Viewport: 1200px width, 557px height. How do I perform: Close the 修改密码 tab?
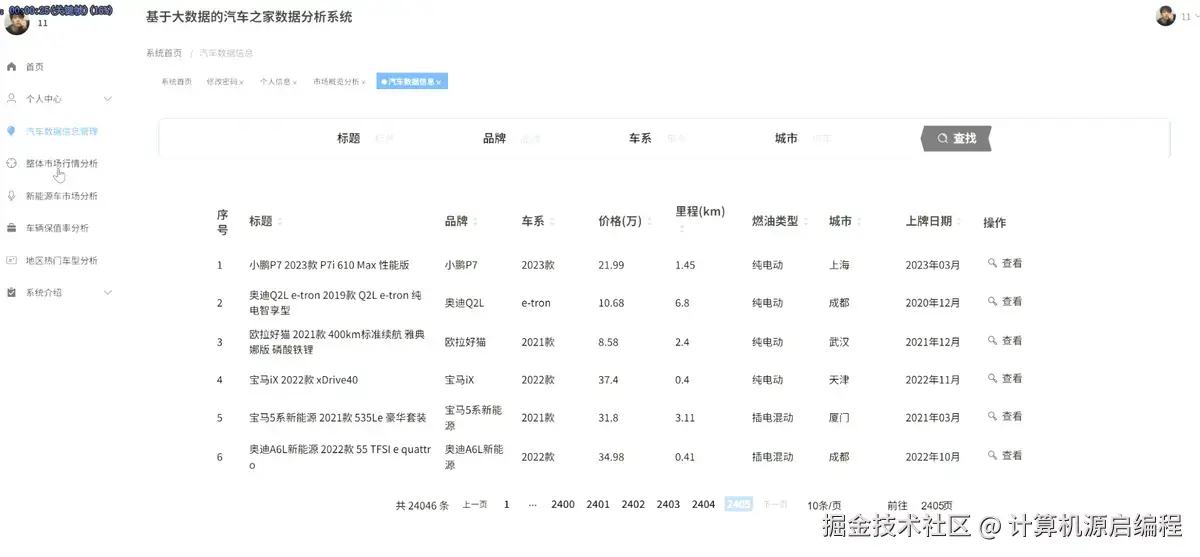(242, 82)
